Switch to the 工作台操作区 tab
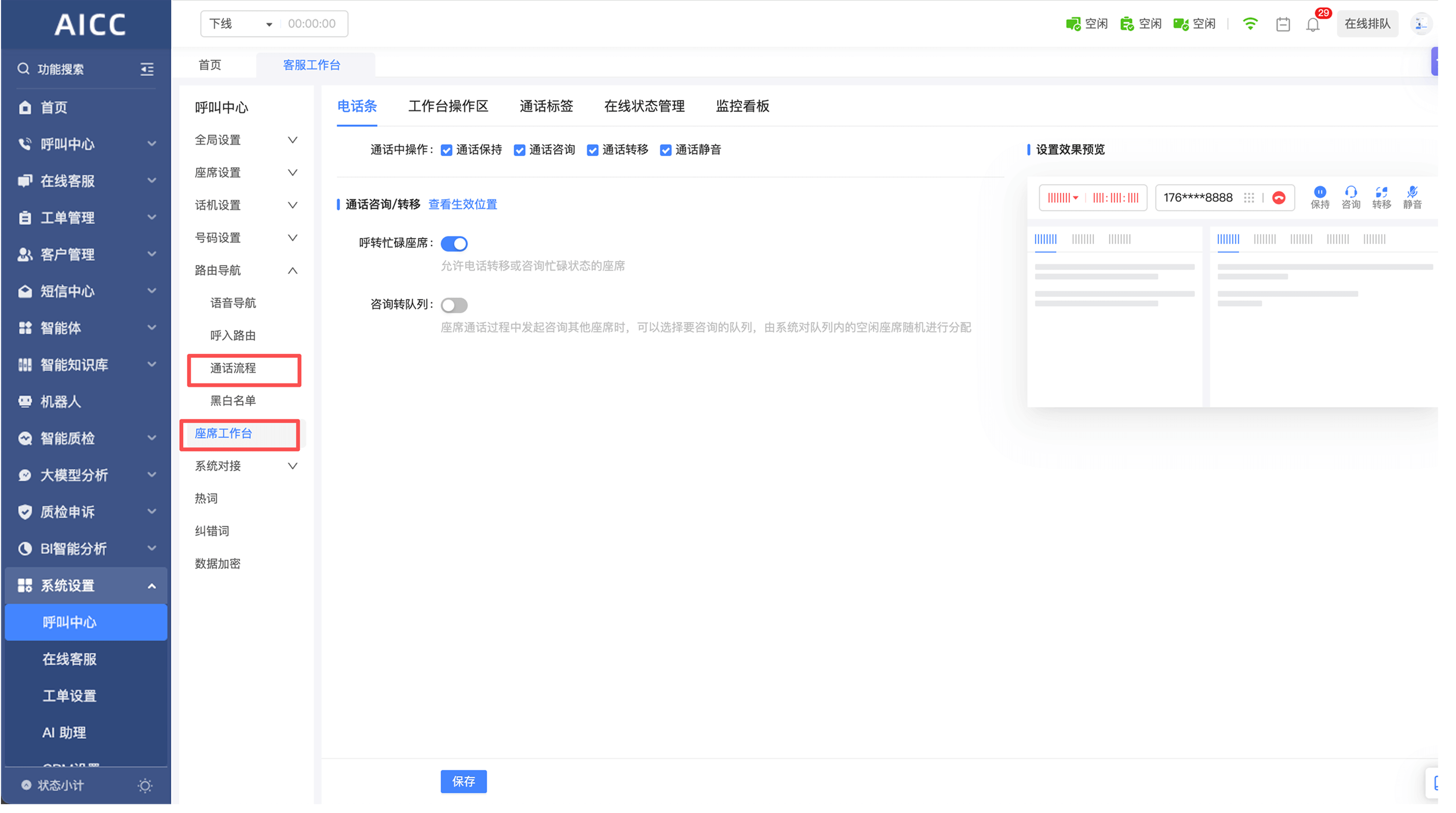Screen dimensions: 1456x813 pyautogui.click(x=448, y=106)
